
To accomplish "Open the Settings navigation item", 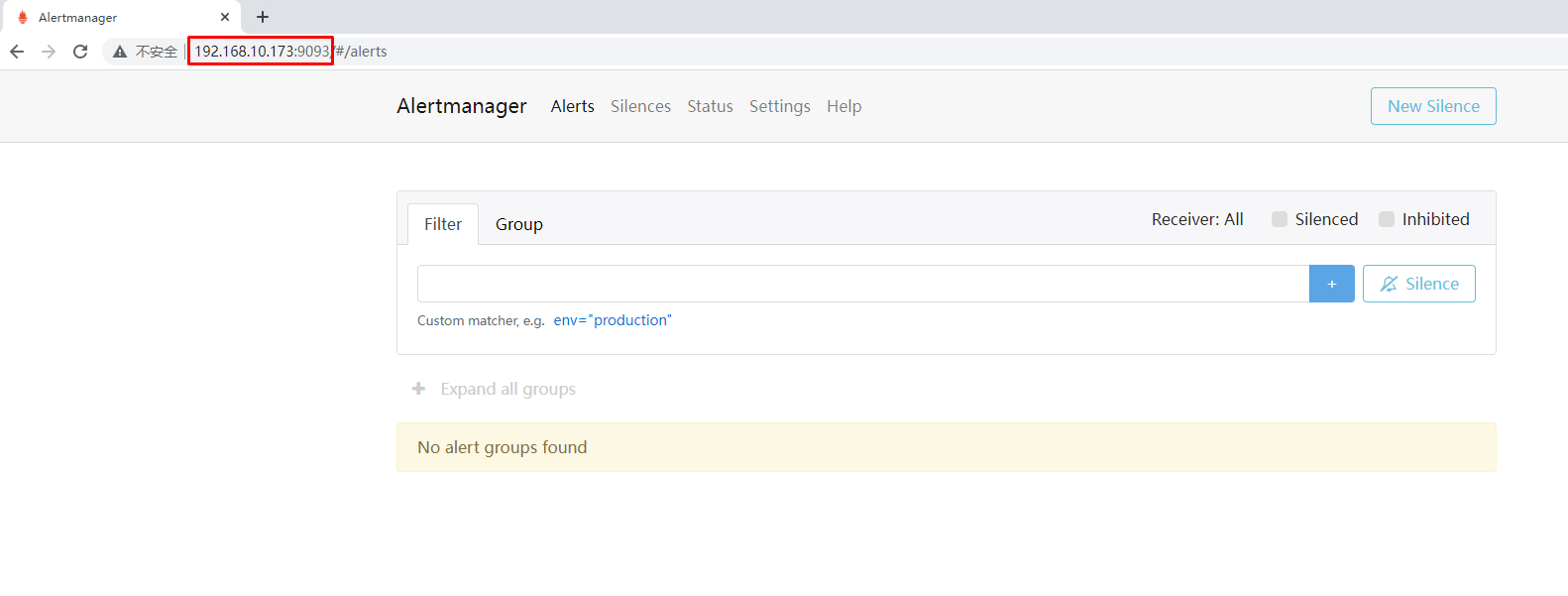I will click(x=780, y=106).
